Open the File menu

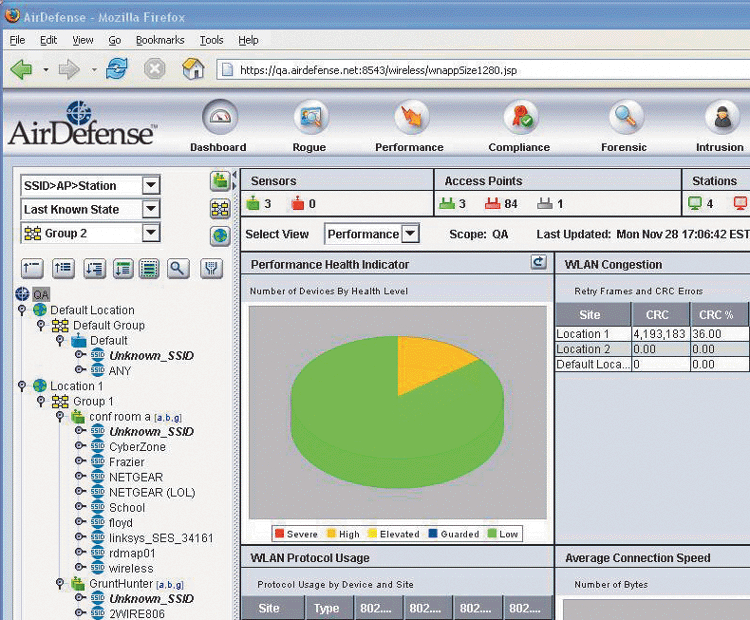(17, 40)
